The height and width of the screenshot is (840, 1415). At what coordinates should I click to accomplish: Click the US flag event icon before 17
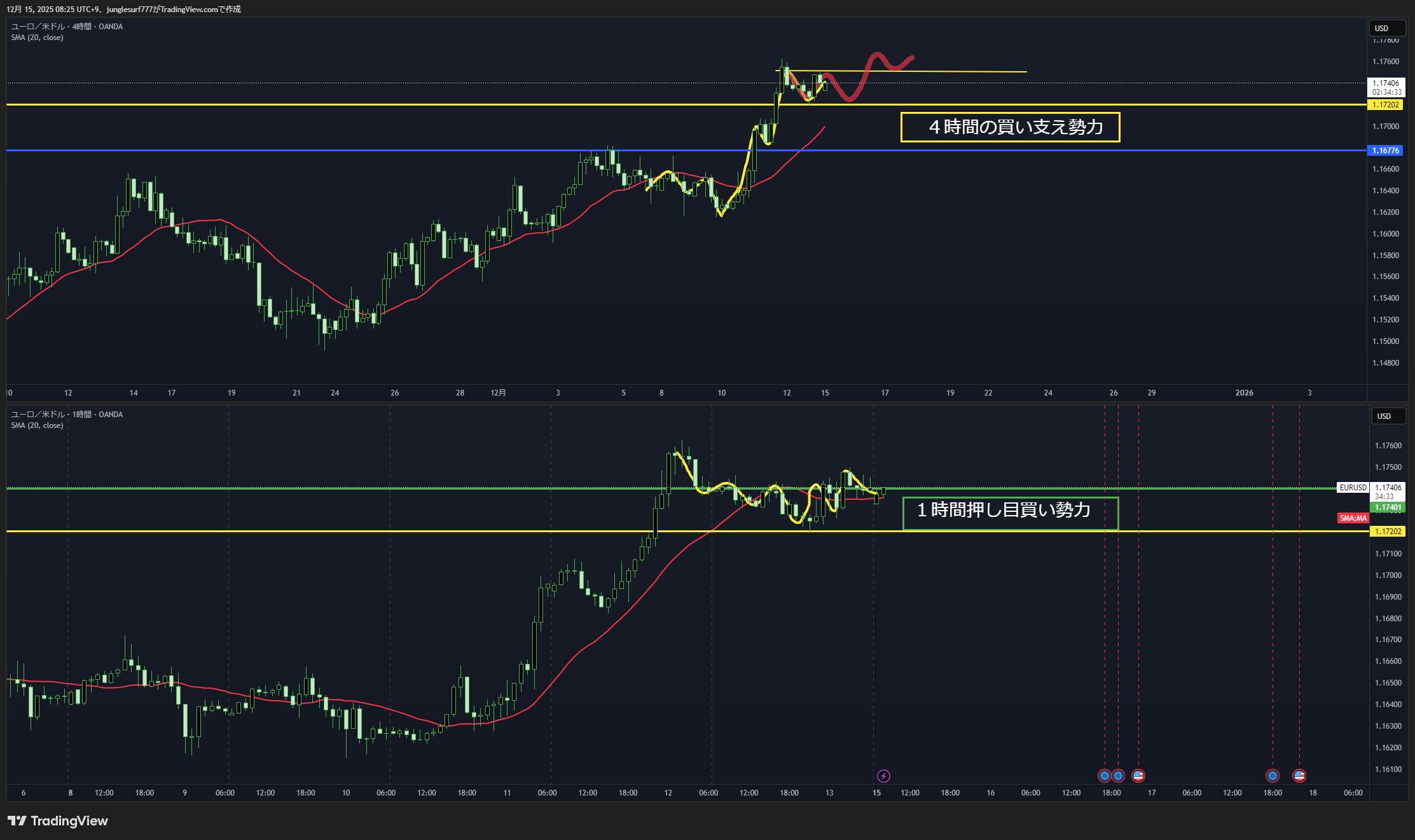coord(1138,776)
